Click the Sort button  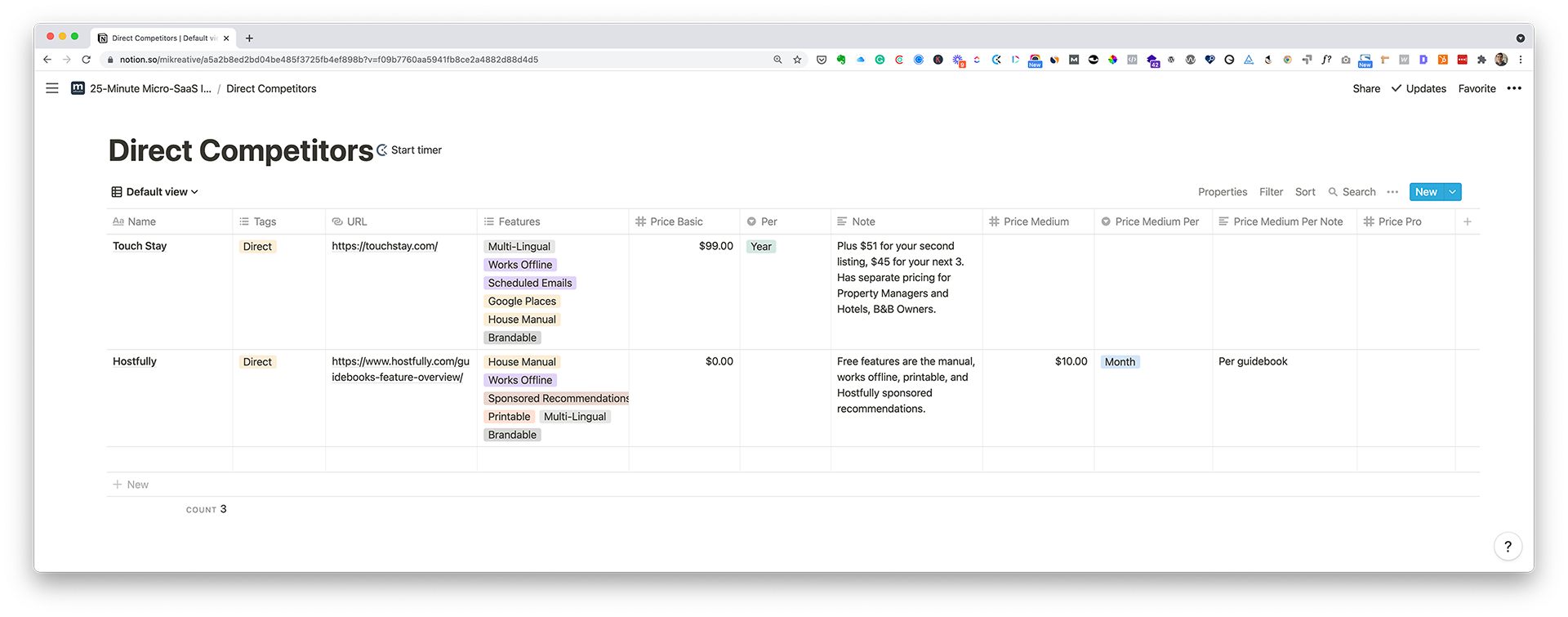click(x=1305, y=192)
